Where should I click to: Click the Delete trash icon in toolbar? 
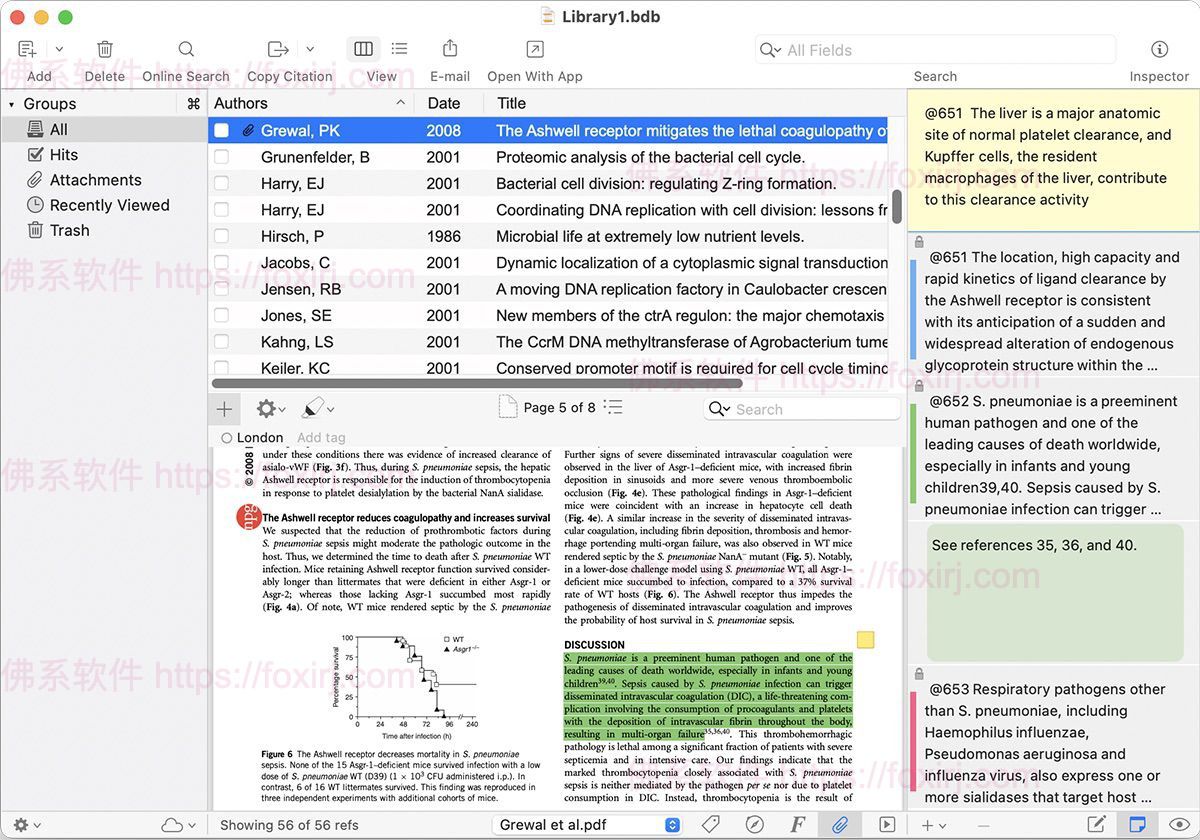105,50
